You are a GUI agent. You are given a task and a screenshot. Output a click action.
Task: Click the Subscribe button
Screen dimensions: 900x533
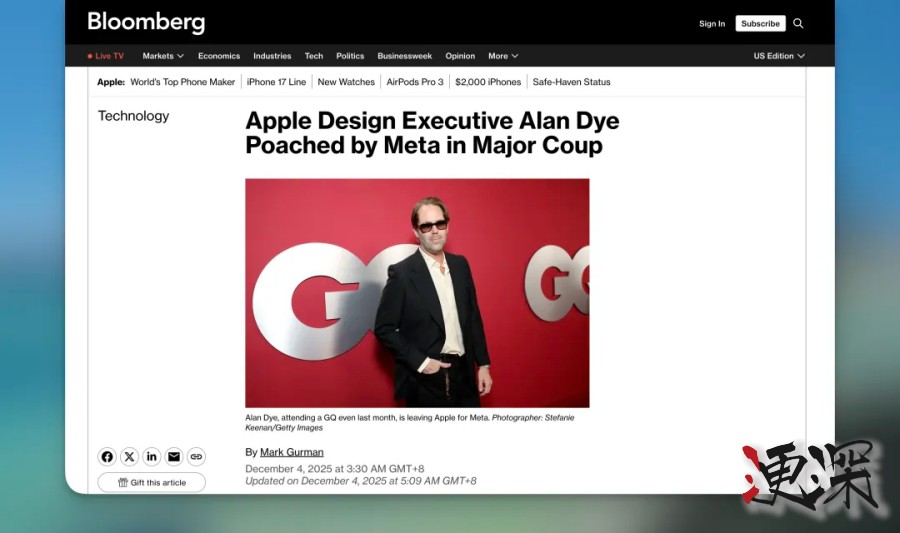[x=760, y=23]
